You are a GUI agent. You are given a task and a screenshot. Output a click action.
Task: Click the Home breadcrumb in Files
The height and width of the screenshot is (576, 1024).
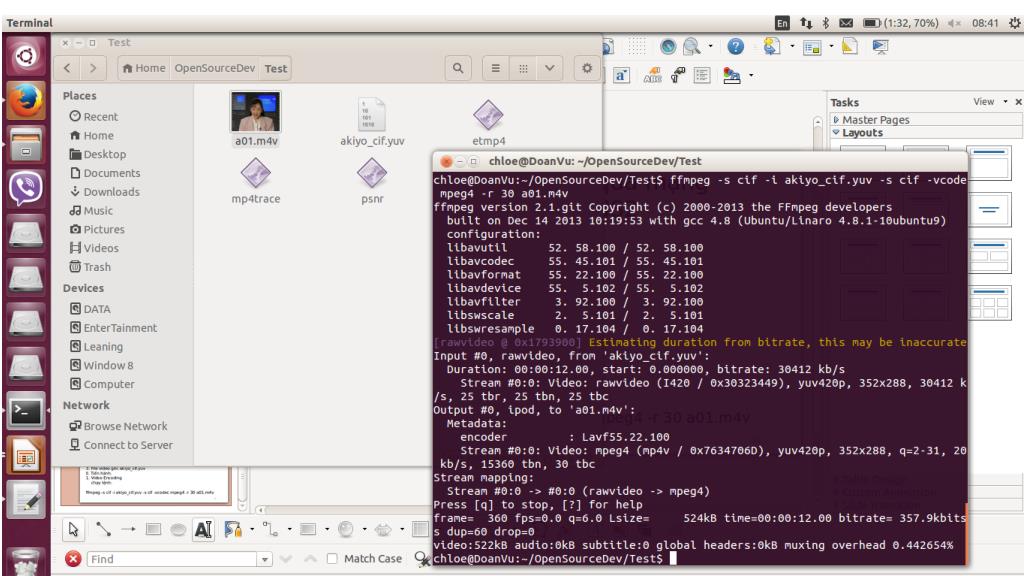pos(144,68)
